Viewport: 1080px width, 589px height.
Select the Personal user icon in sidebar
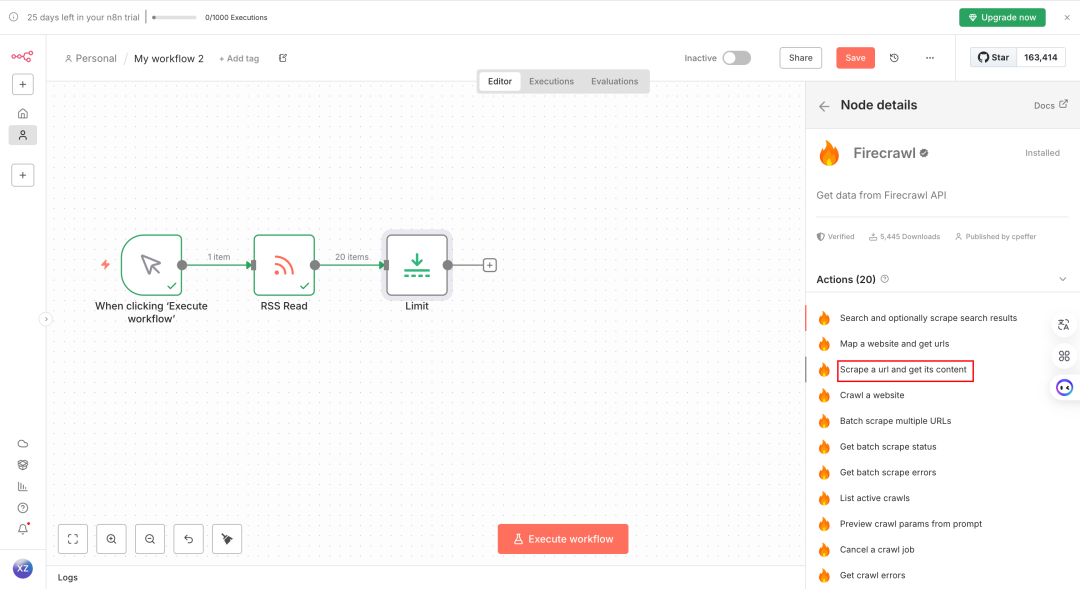tap(23, 135)
